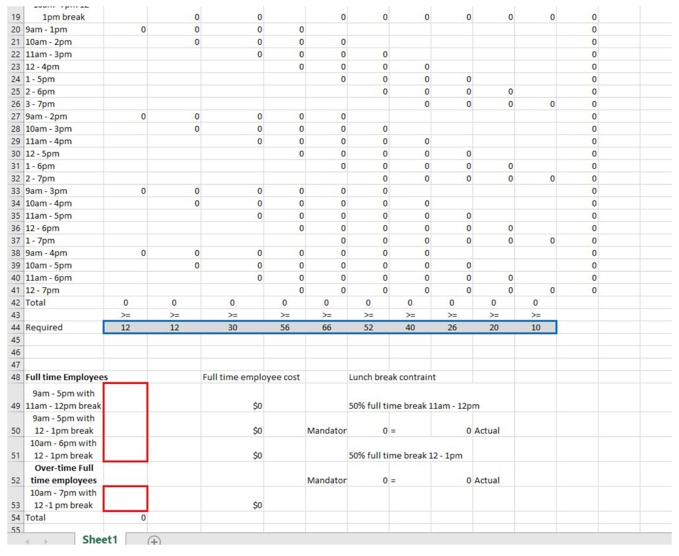Image resolution: width=679 pixels, height=556 pixels.
Task: Select the '9am - 4pm' row label
Action: pyautogui.click(x=46, y=253)
